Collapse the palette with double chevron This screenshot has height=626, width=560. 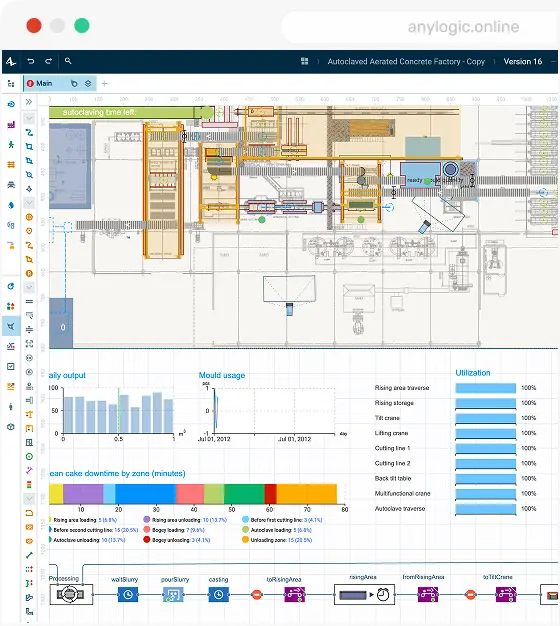[29, 102]
